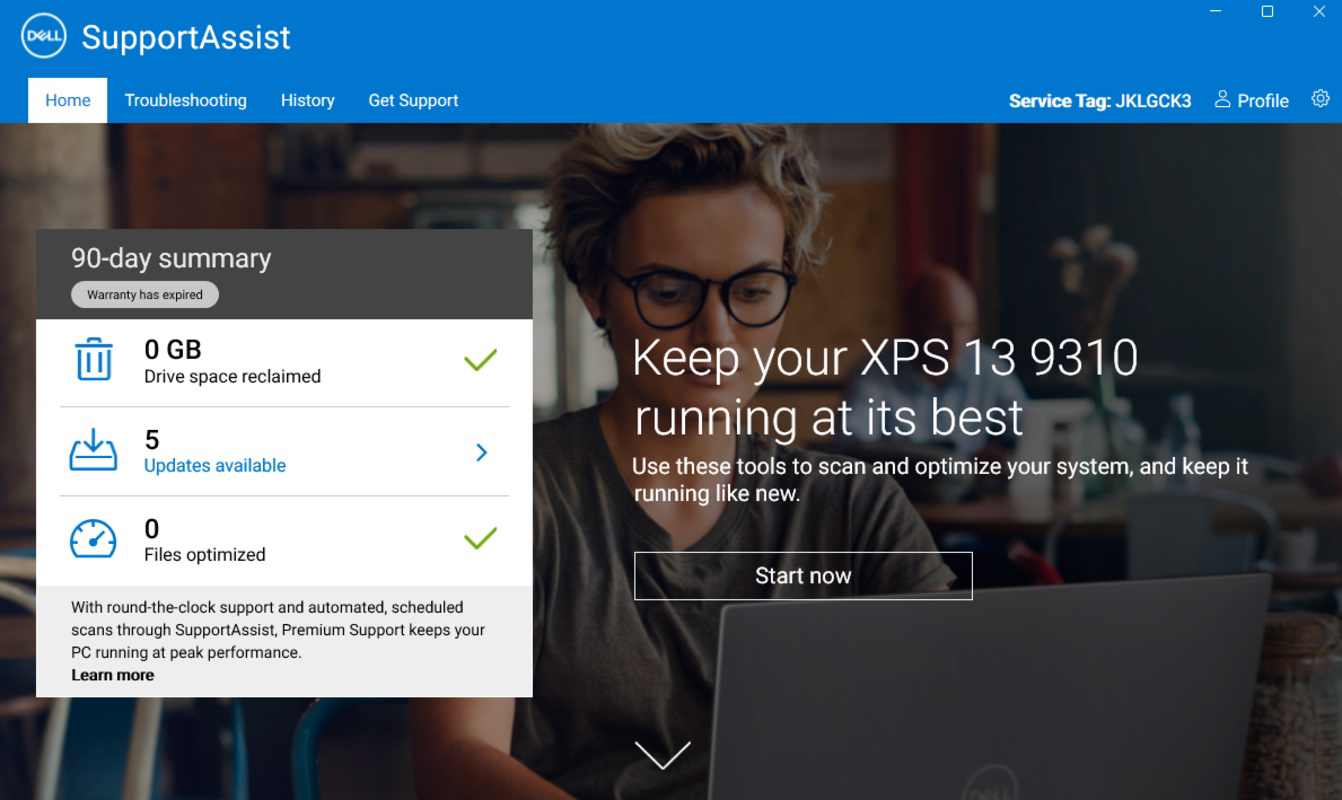Image resolution: width=1342 pixels, height=800 pixels.
Task: Click the Updates available link
Action: point(215,465)
